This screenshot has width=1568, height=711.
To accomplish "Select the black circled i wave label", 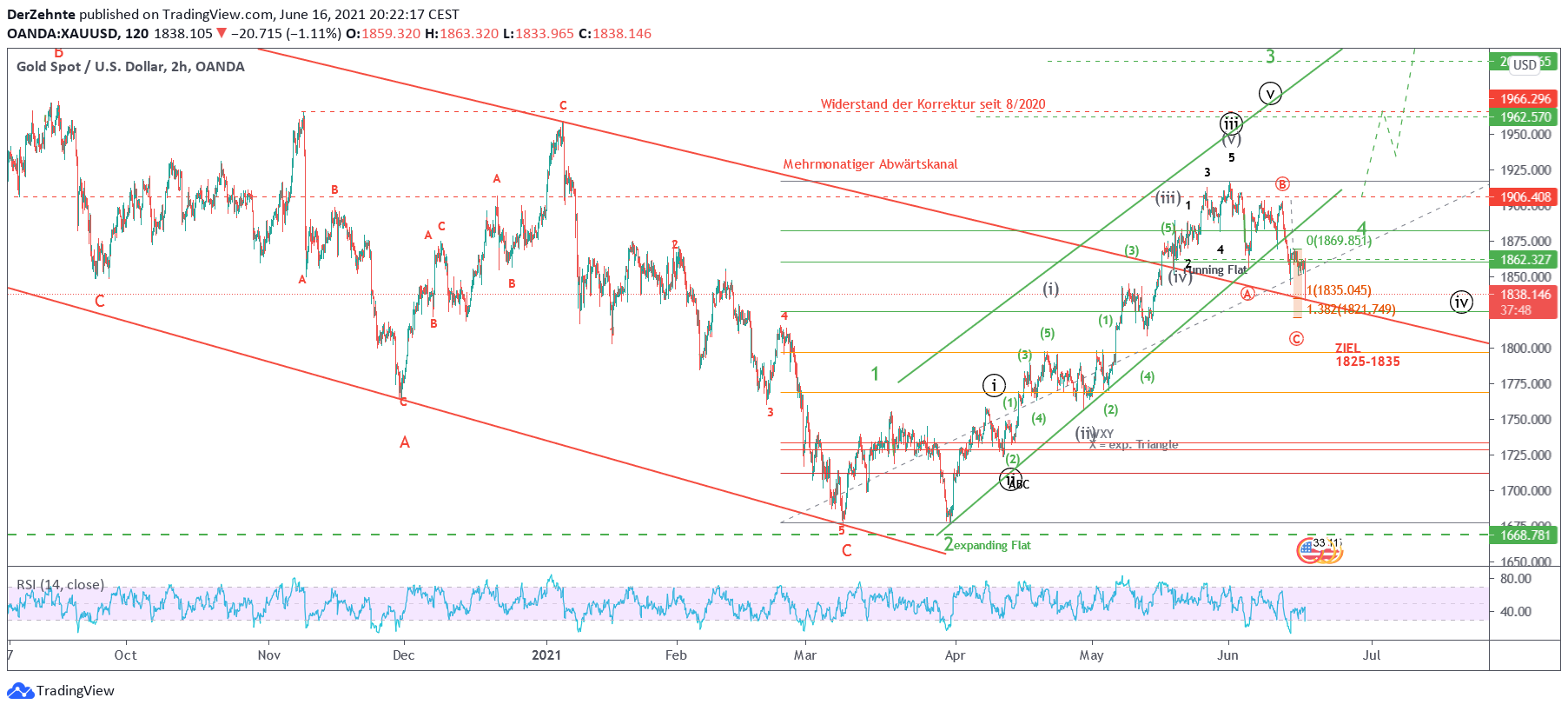I will coord(994,384).
